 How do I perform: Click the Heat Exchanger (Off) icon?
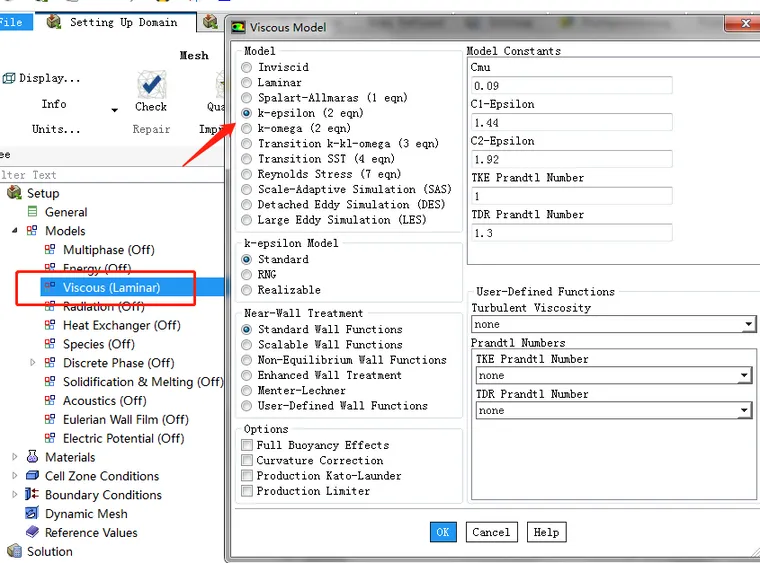coord(50,325)
